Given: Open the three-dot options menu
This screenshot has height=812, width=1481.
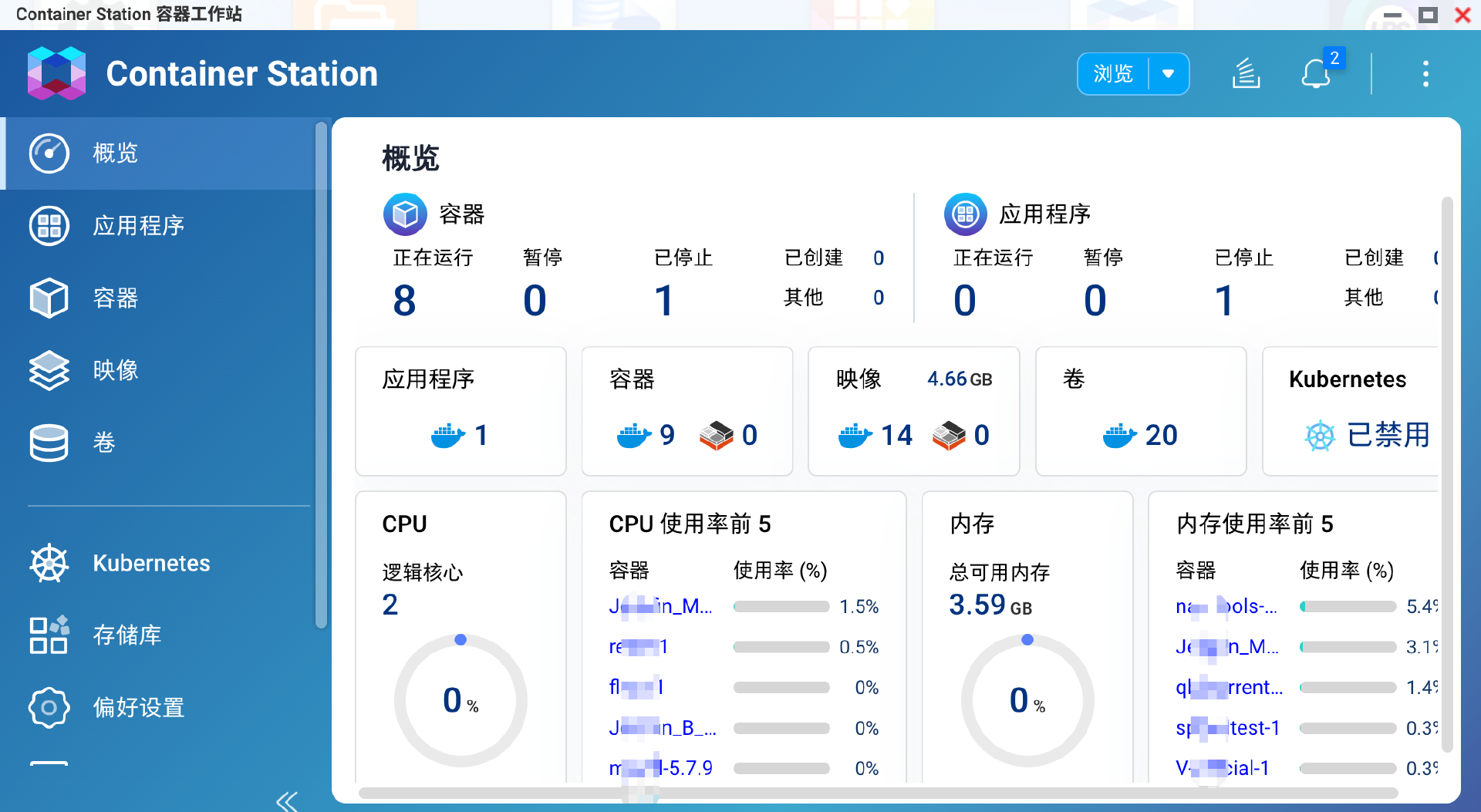Looking at the screenshot, I should [1425, 74].
